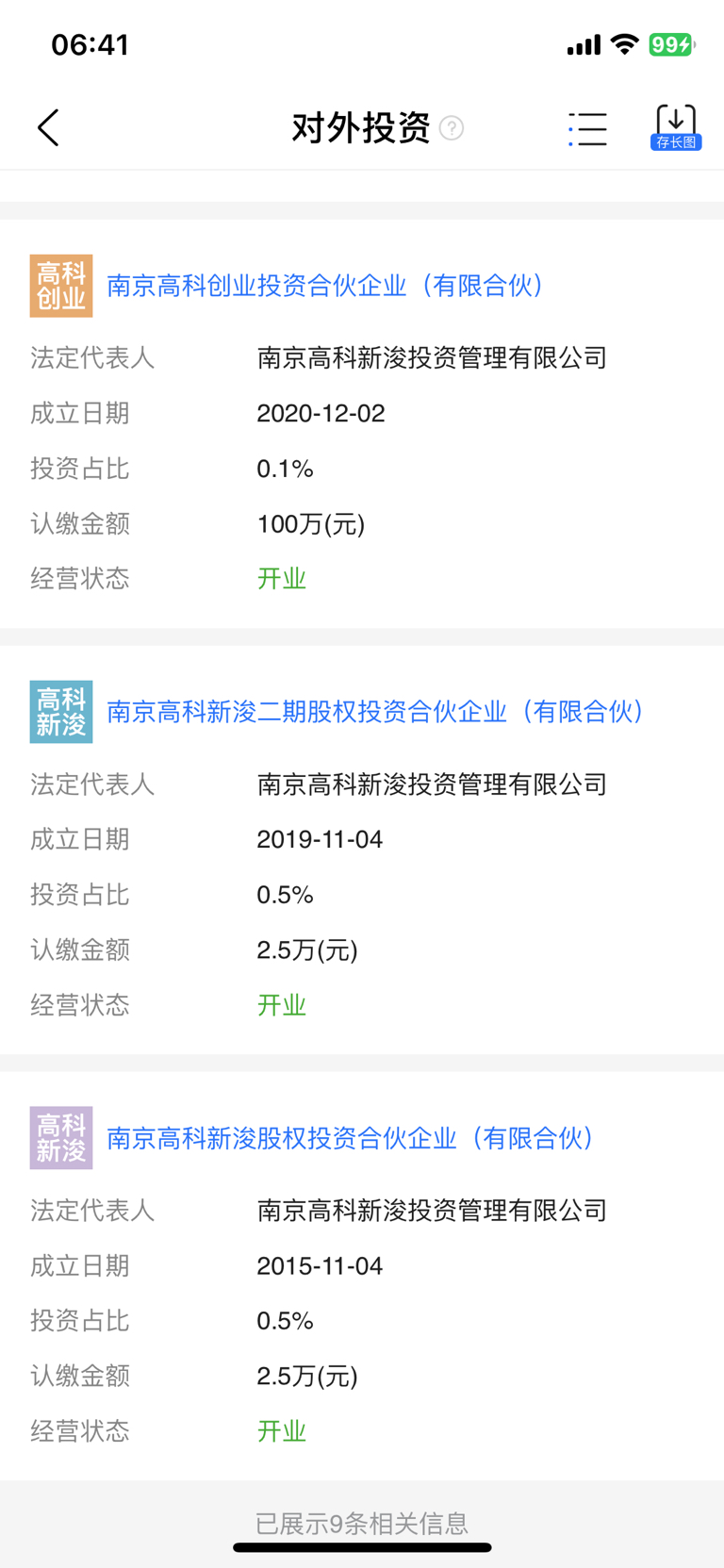Tap the 100万(元) subscribed amount
The image size is (724, 1568).
[x=310, y=524]
